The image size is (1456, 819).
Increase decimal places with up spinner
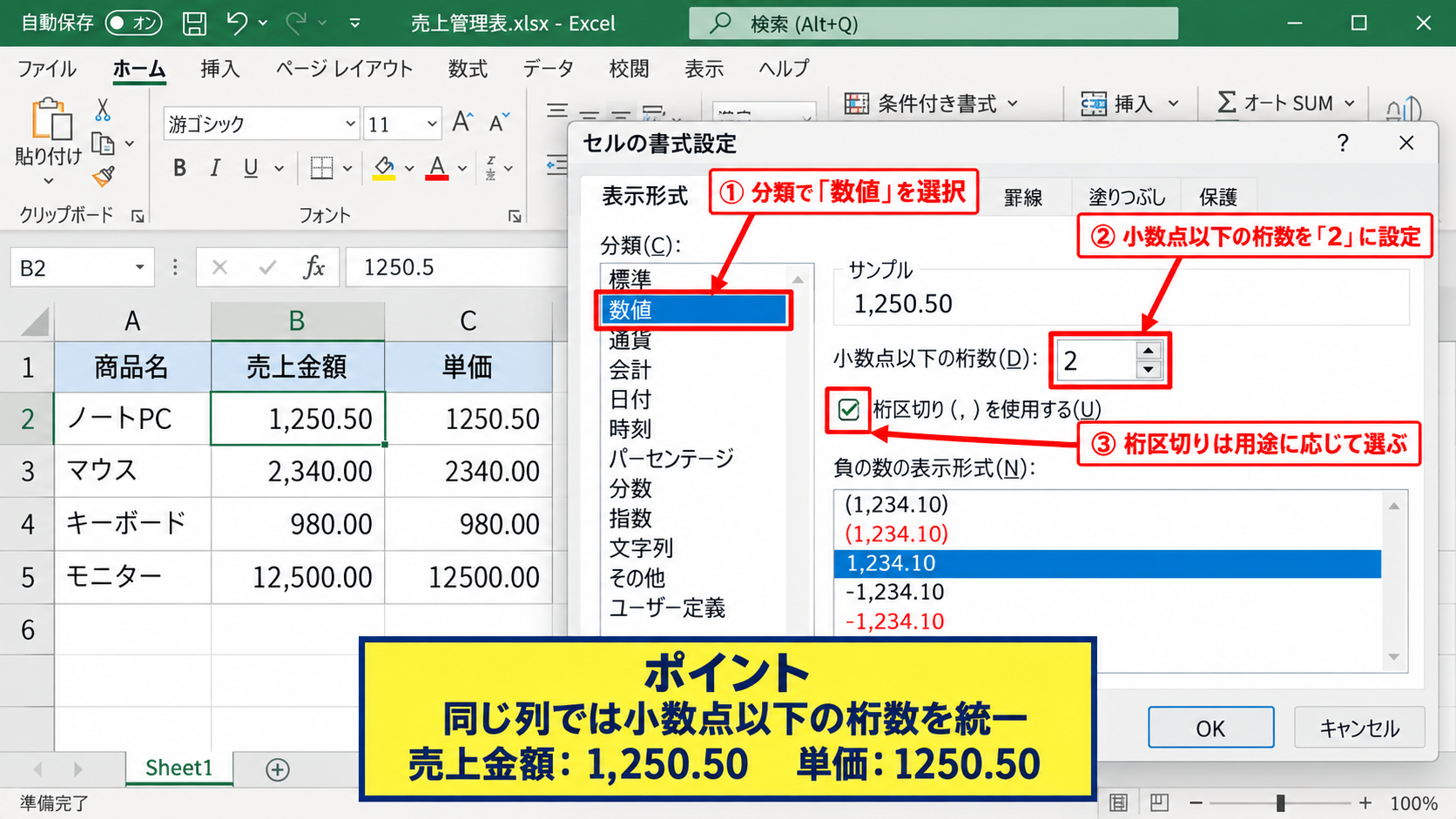(1149, 351)
